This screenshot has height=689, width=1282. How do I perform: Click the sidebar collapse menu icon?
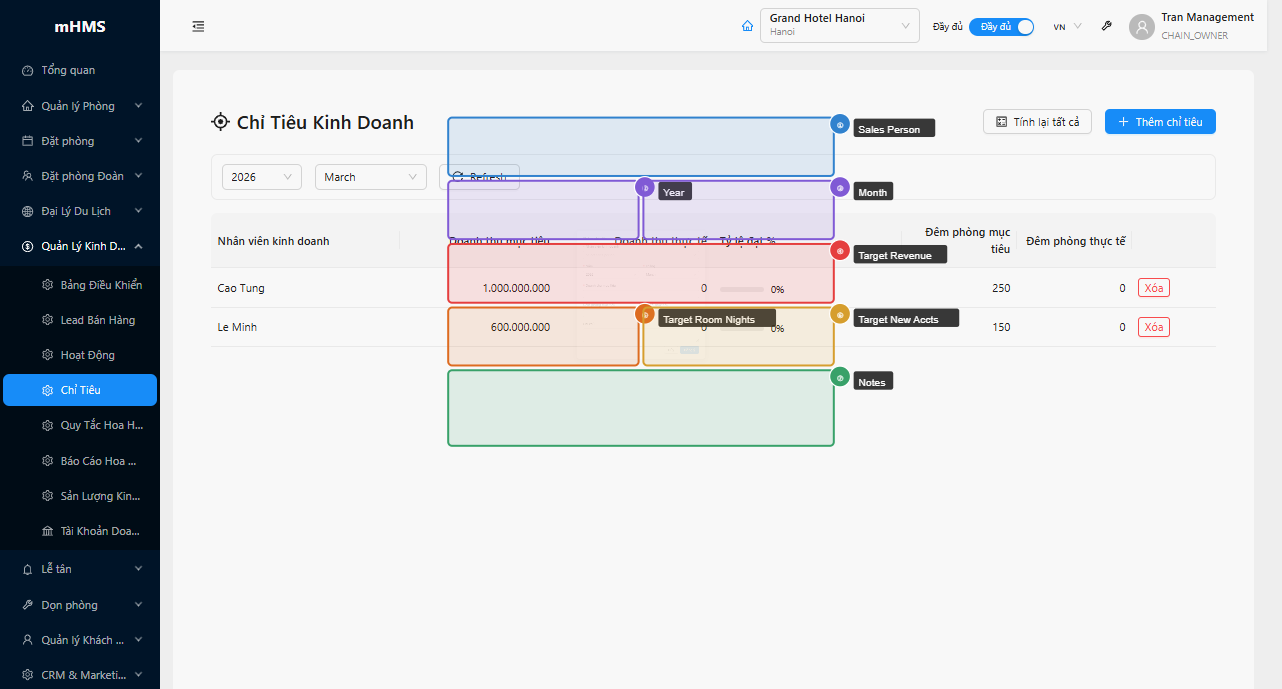click(198, 27)
